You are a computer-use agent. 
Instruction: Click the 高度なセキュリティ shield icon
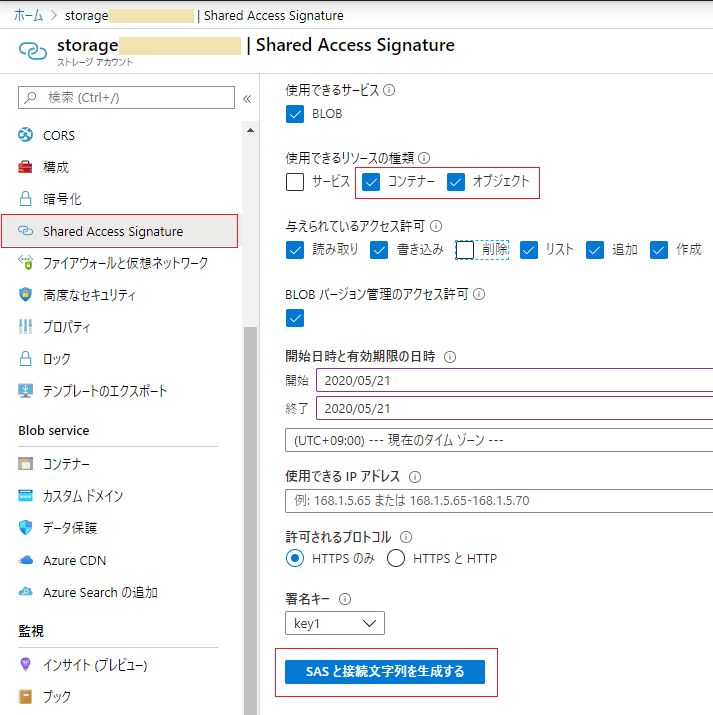(x=26, y=295)
